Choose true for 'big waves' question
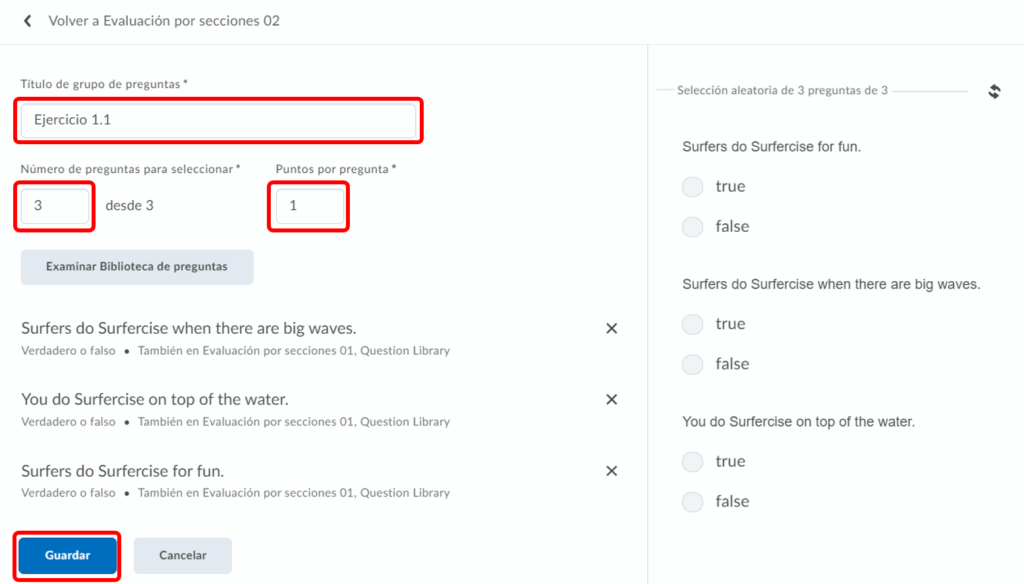Screen dimensions: 1024x584 tap(692, 324)
